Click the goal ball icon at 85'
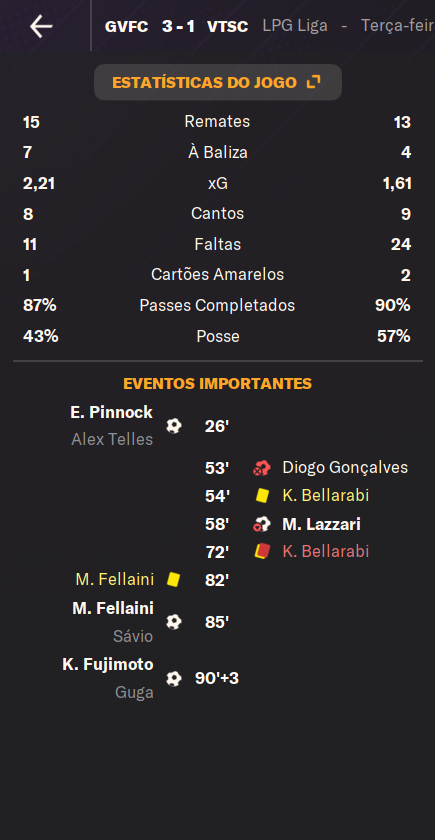435x840 pixels. [x=174, y=622]
